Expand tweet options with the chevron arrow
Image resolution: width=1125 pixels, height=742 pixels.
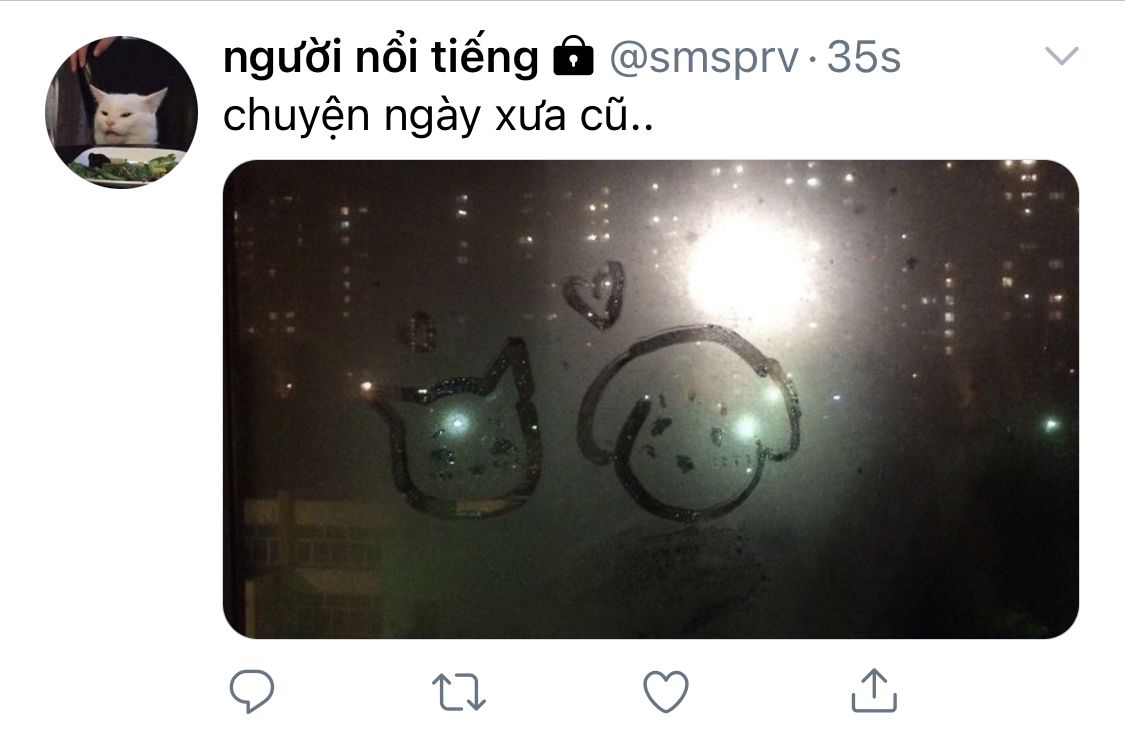coord(1062,56)
